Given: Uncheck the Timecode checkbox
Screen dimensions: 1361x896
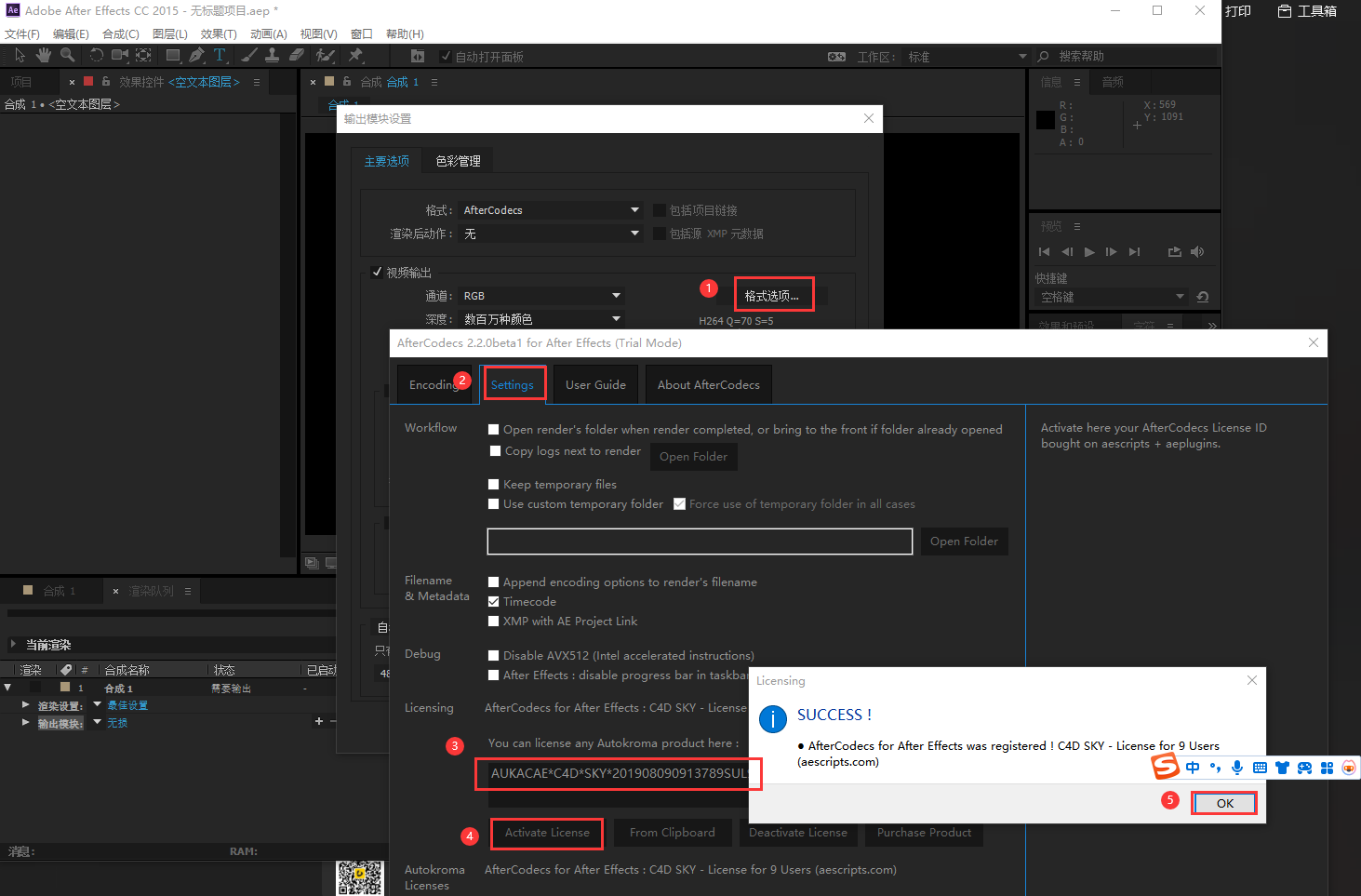Looking at the screenshot, I should (x=493, y=601).
